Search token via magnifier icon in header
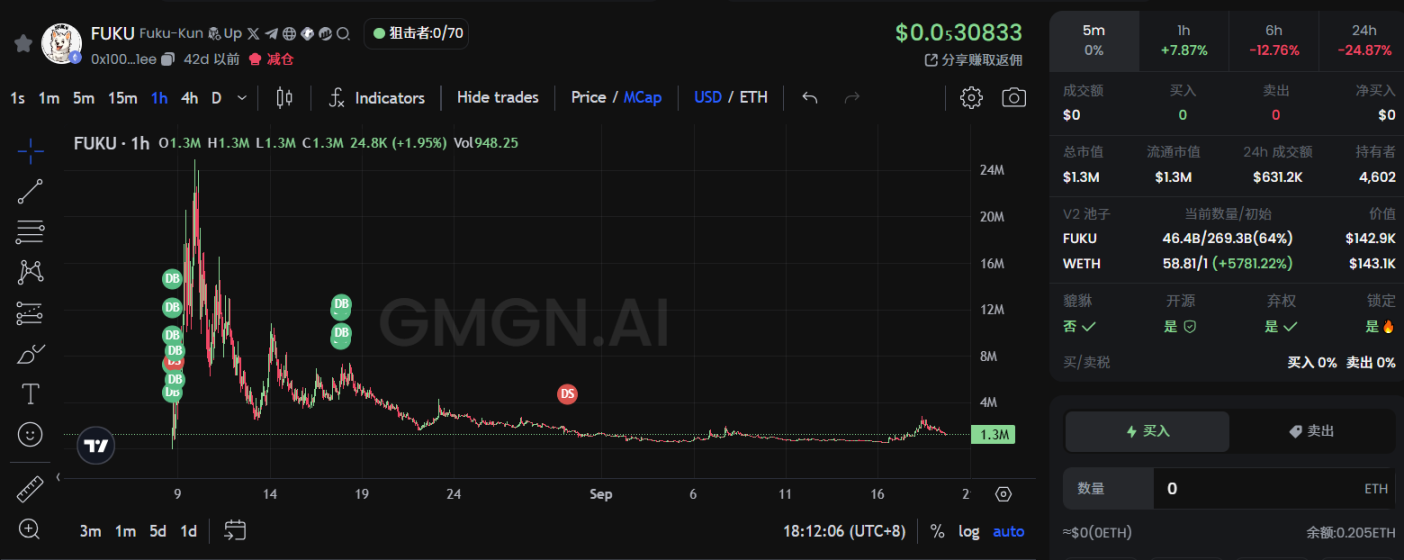 (343, 34)
